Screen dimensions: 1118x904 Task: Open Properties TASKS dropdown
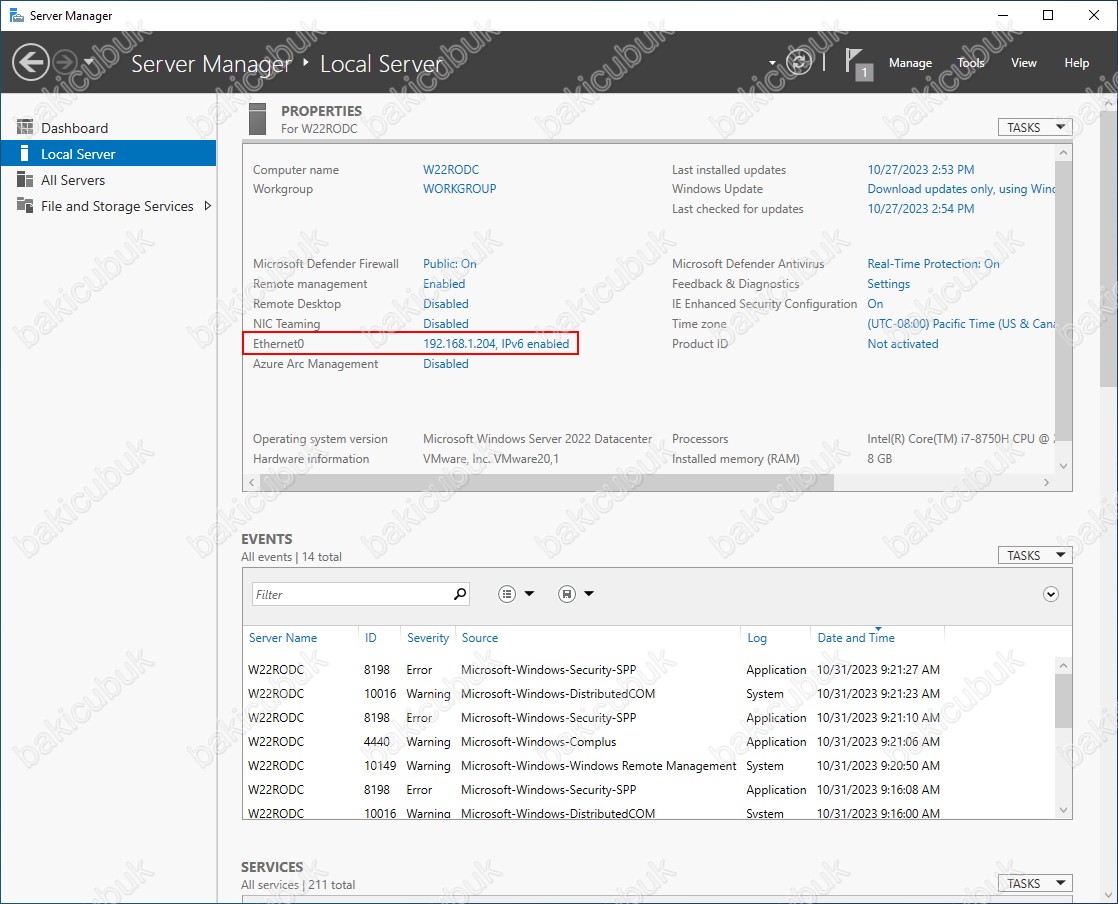click(x=1035, y=127)
